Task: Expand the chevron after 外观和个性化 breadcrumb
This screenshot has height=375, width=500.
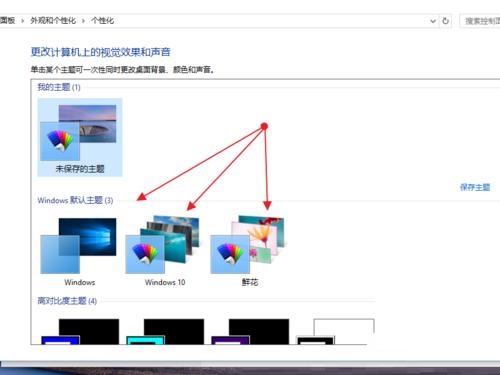Action: [x=83, y=21]
